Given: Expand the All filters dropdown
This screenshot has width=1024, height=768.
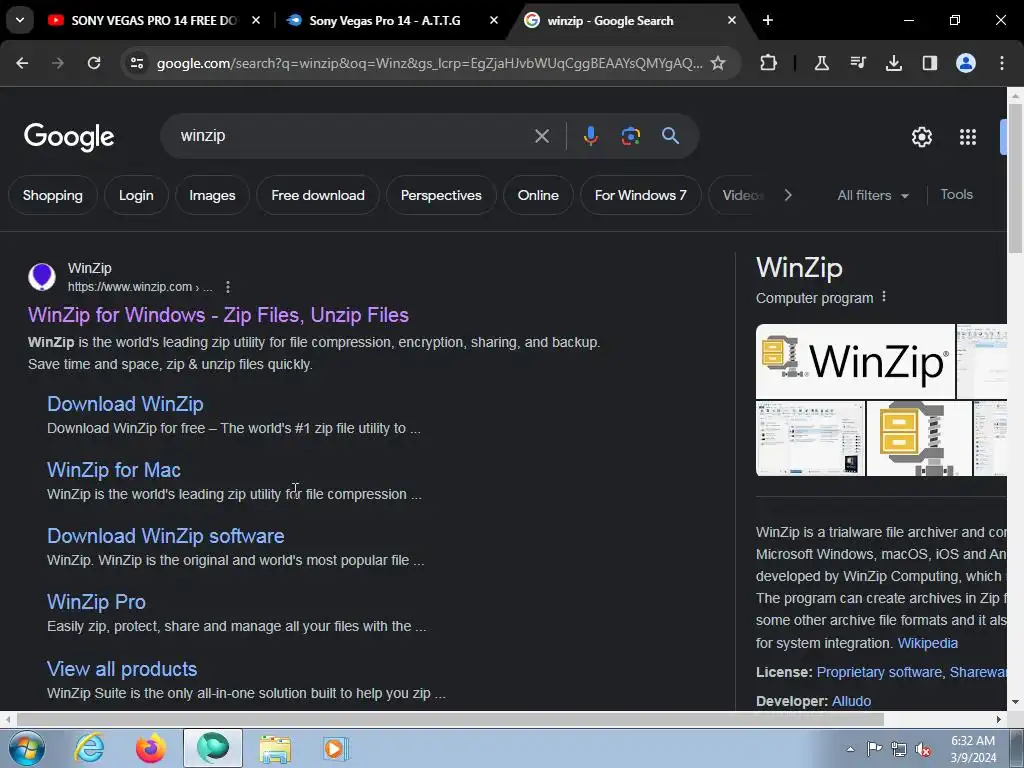Looking at the screenshot, I should [872, 195].
